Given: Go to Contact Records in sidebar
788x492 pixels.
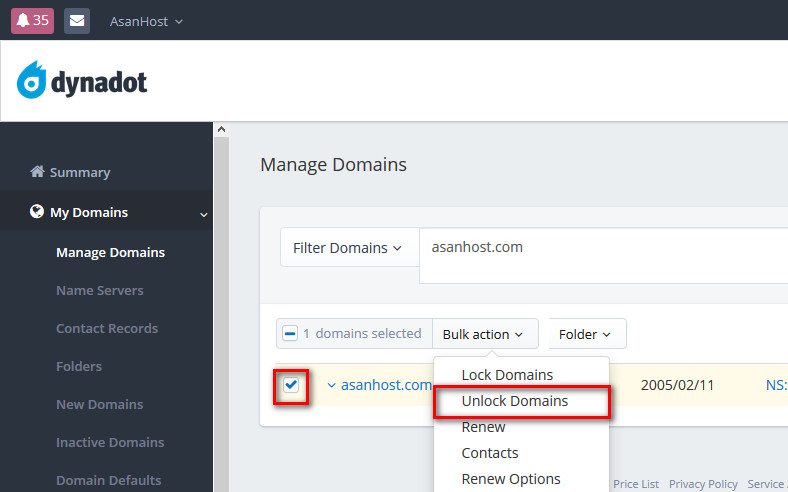Looking at the screenshot, I should coord(107,328).
